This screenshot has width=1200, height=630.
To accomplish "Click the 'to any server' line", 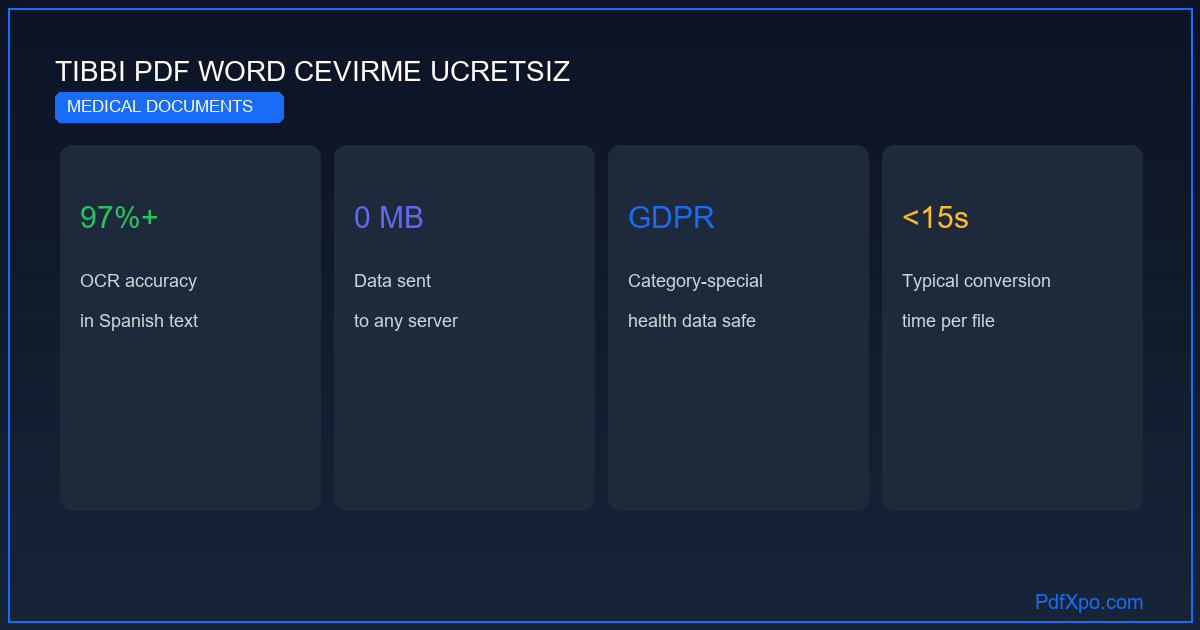I will 406,321.
